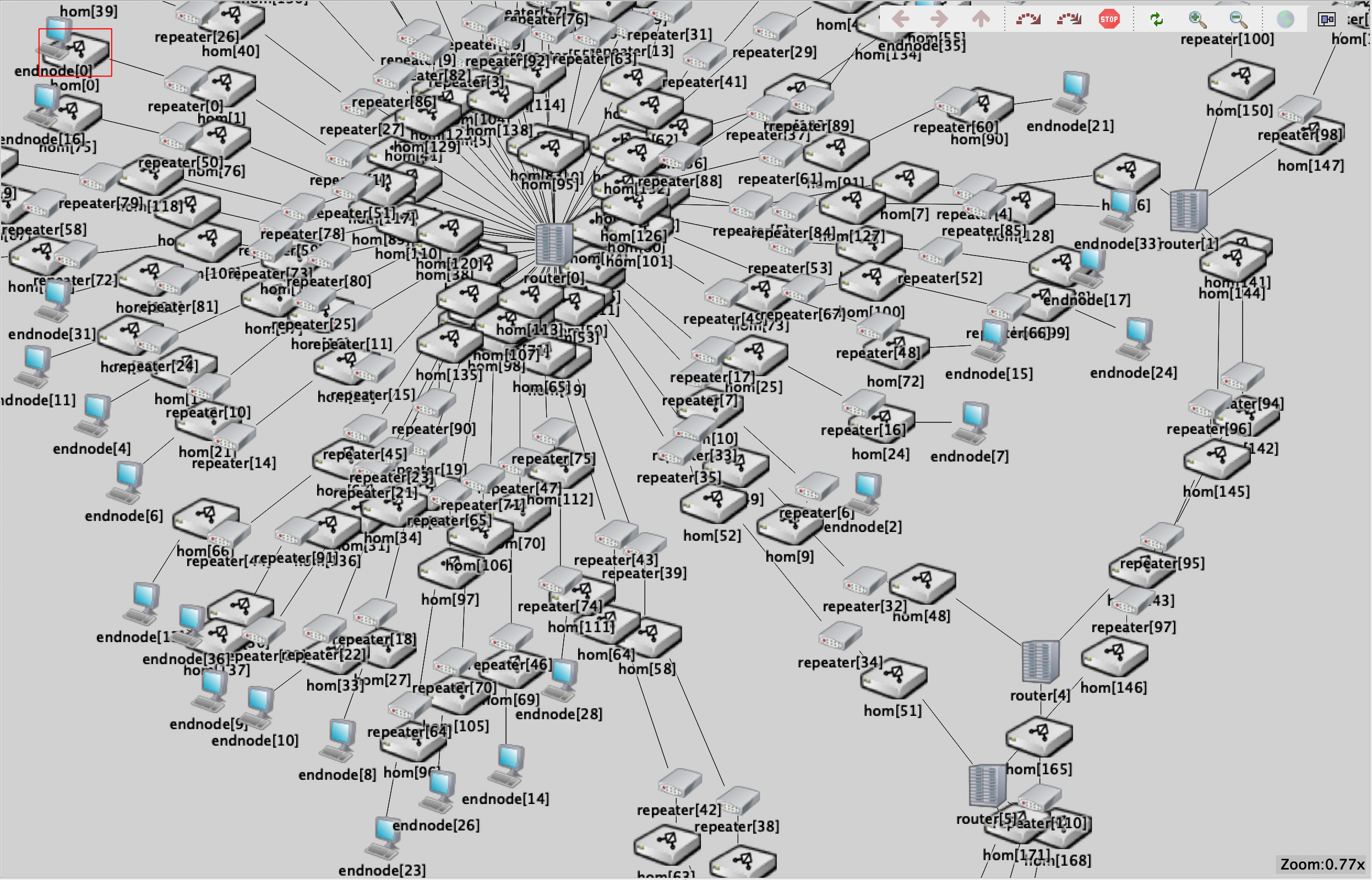Select the endnode[2] computer icon
Image resolution: width=1372 pixels, height=880 pixels.
[865, 494]
